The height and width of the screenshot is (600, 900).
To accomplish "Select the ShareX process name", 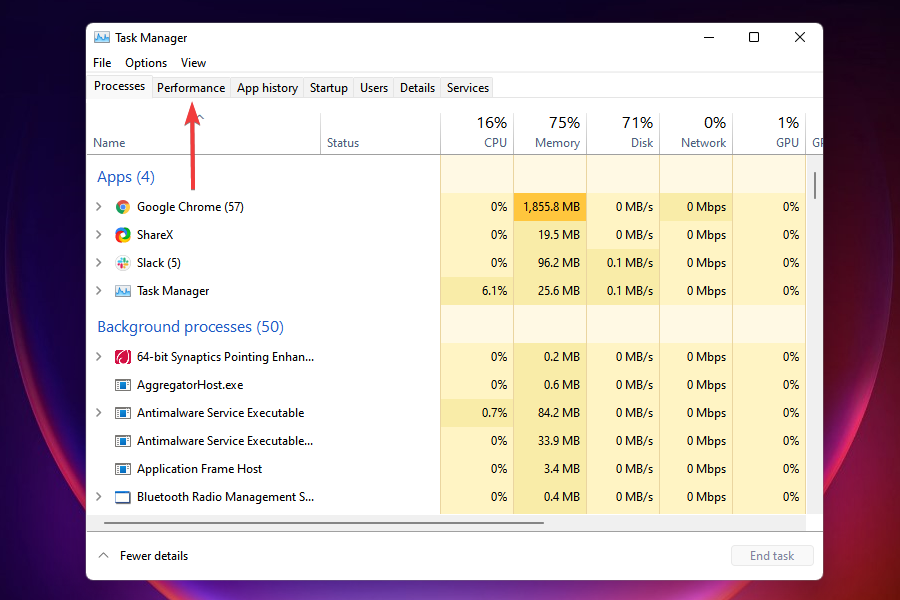I will tap(155, 235).
